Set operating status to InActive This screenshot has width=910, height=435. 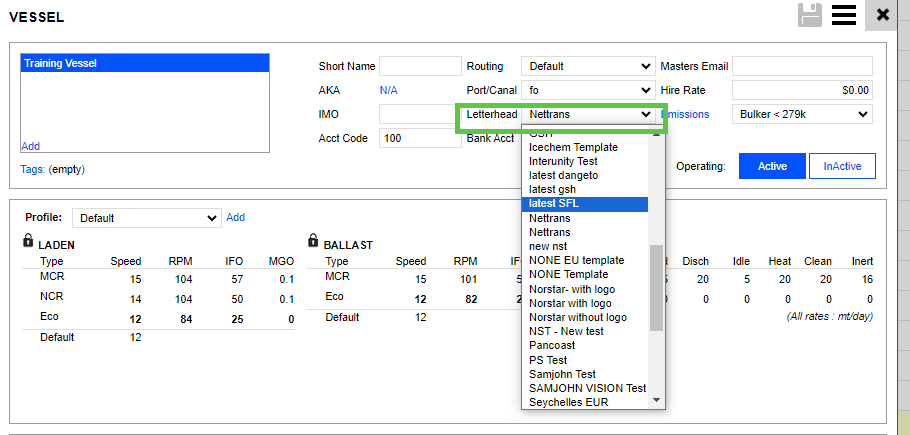point(842,166)
